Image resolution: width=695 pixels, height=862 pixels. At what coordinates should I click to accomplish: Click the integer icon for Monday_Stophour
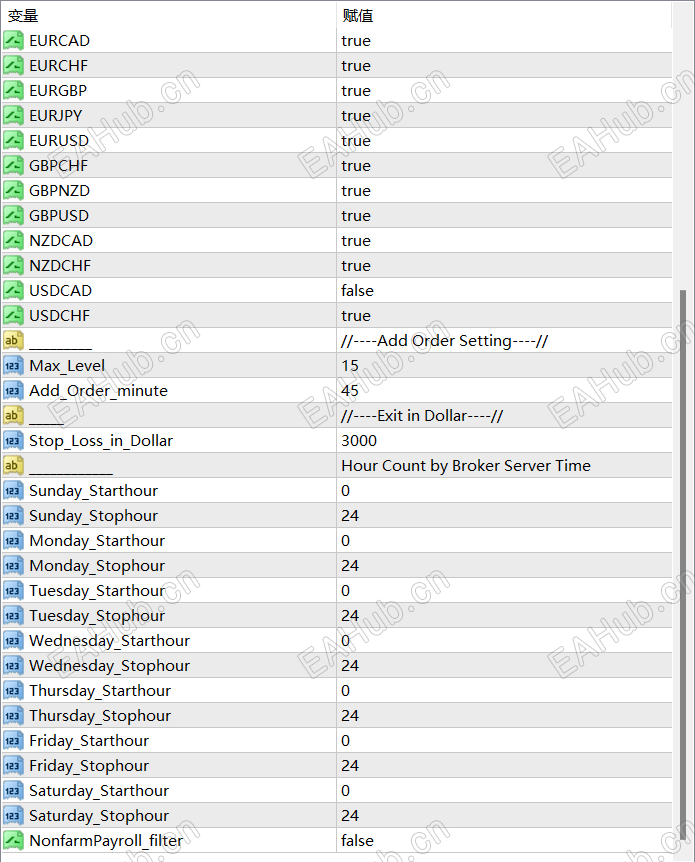pyautogui.click(x=13, y=566)
